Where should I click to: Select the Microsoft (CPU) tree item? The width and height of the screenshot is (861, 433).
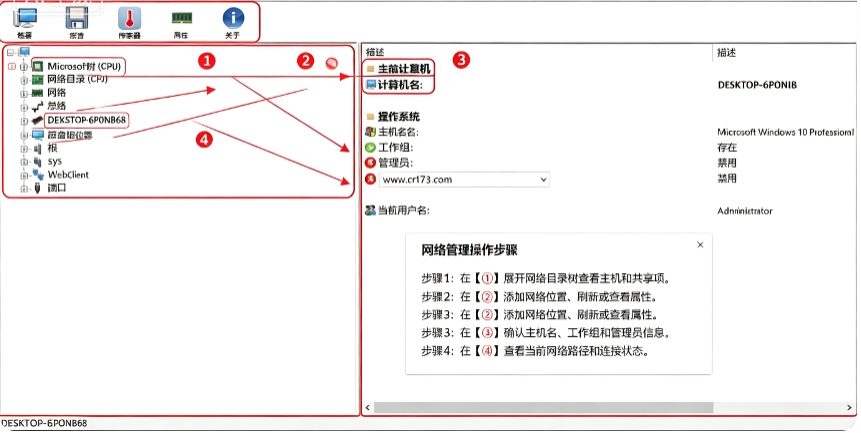[x=83, y=66]
